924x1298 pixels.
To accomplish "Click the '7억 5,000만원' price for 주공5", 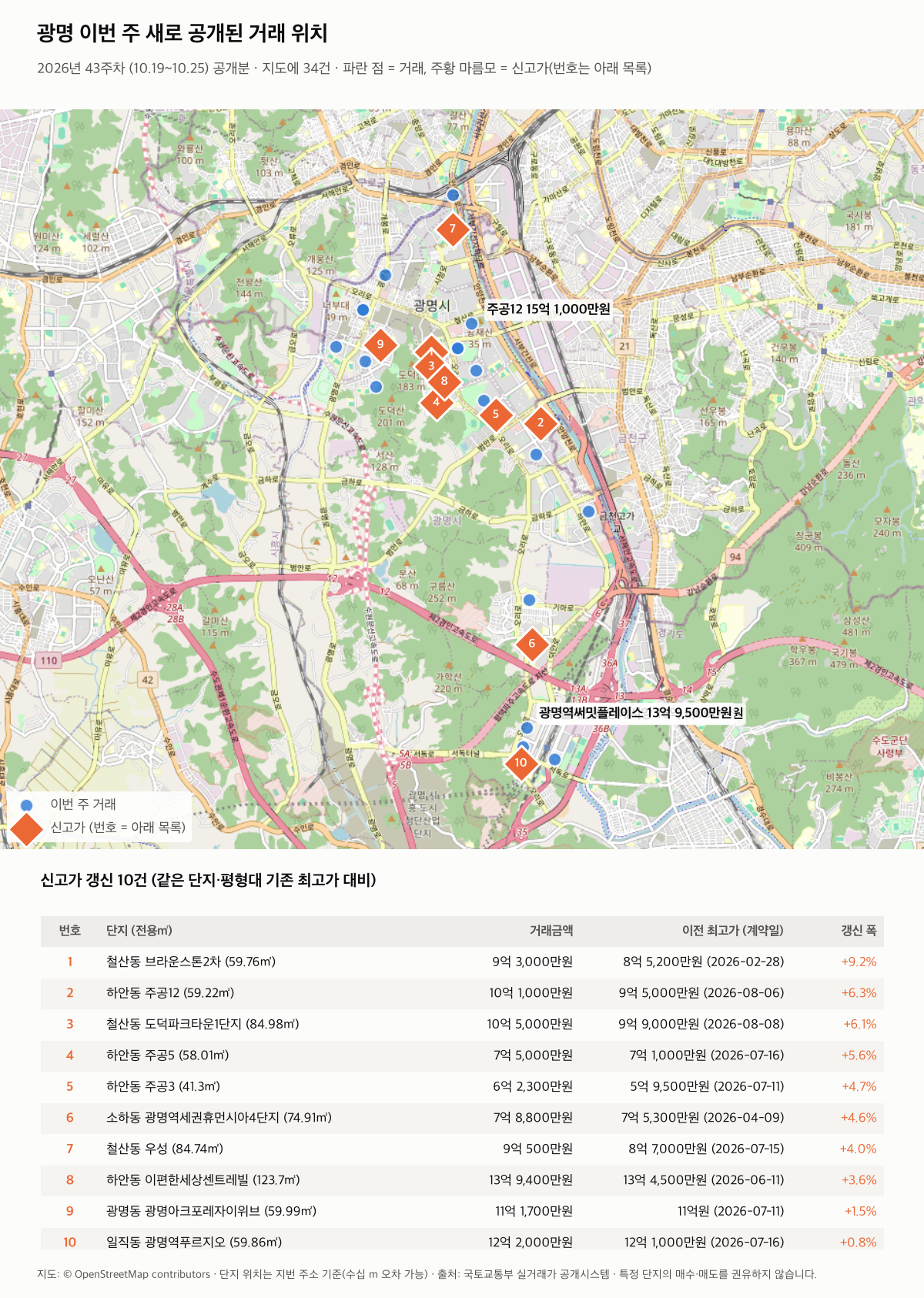I will (x=533, y=1055).
